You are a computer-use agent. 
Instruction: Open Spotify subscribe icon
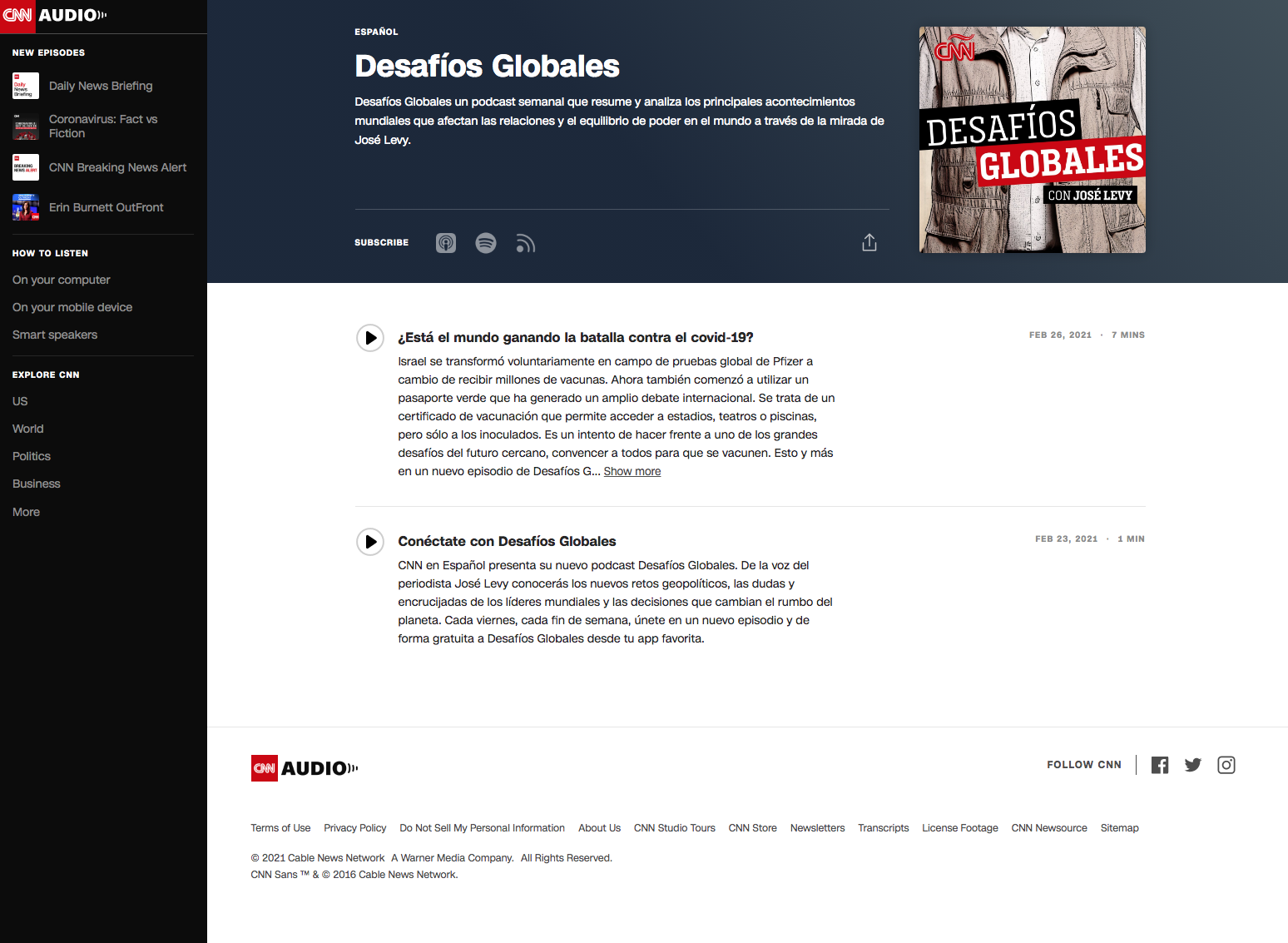coord(486,243)
